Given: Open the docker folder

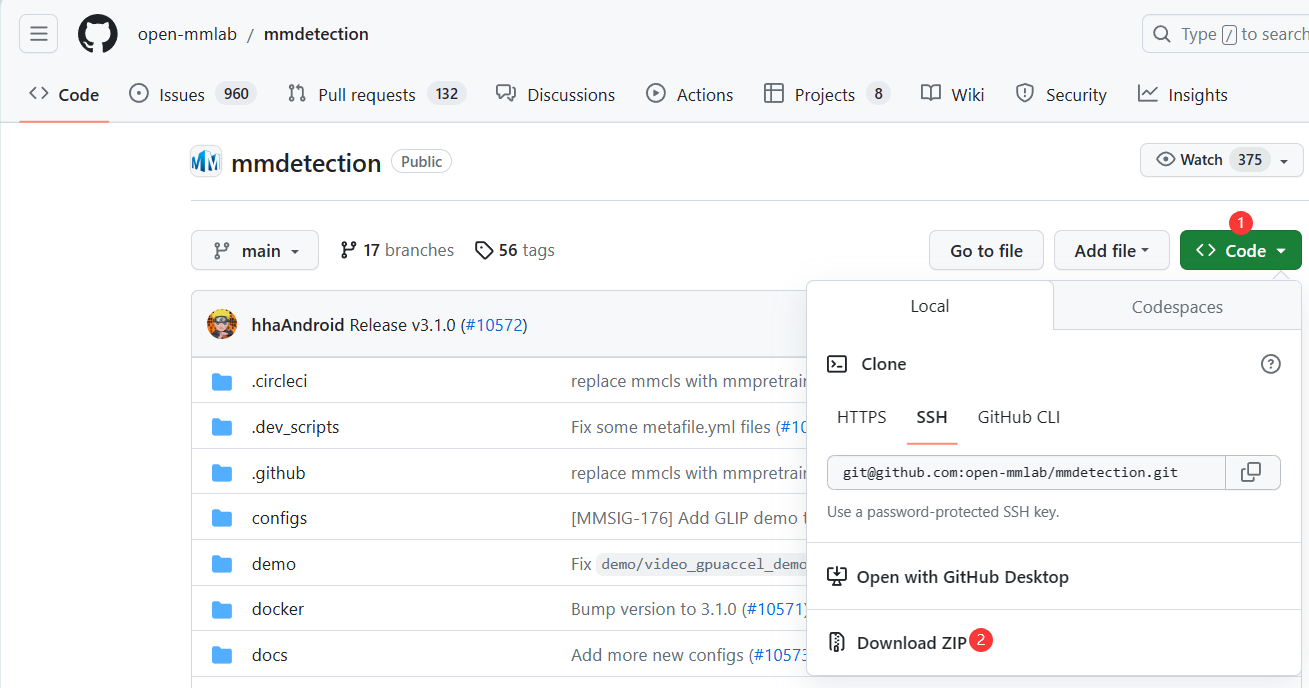Looking at the screenshot, I should [277, 609].
